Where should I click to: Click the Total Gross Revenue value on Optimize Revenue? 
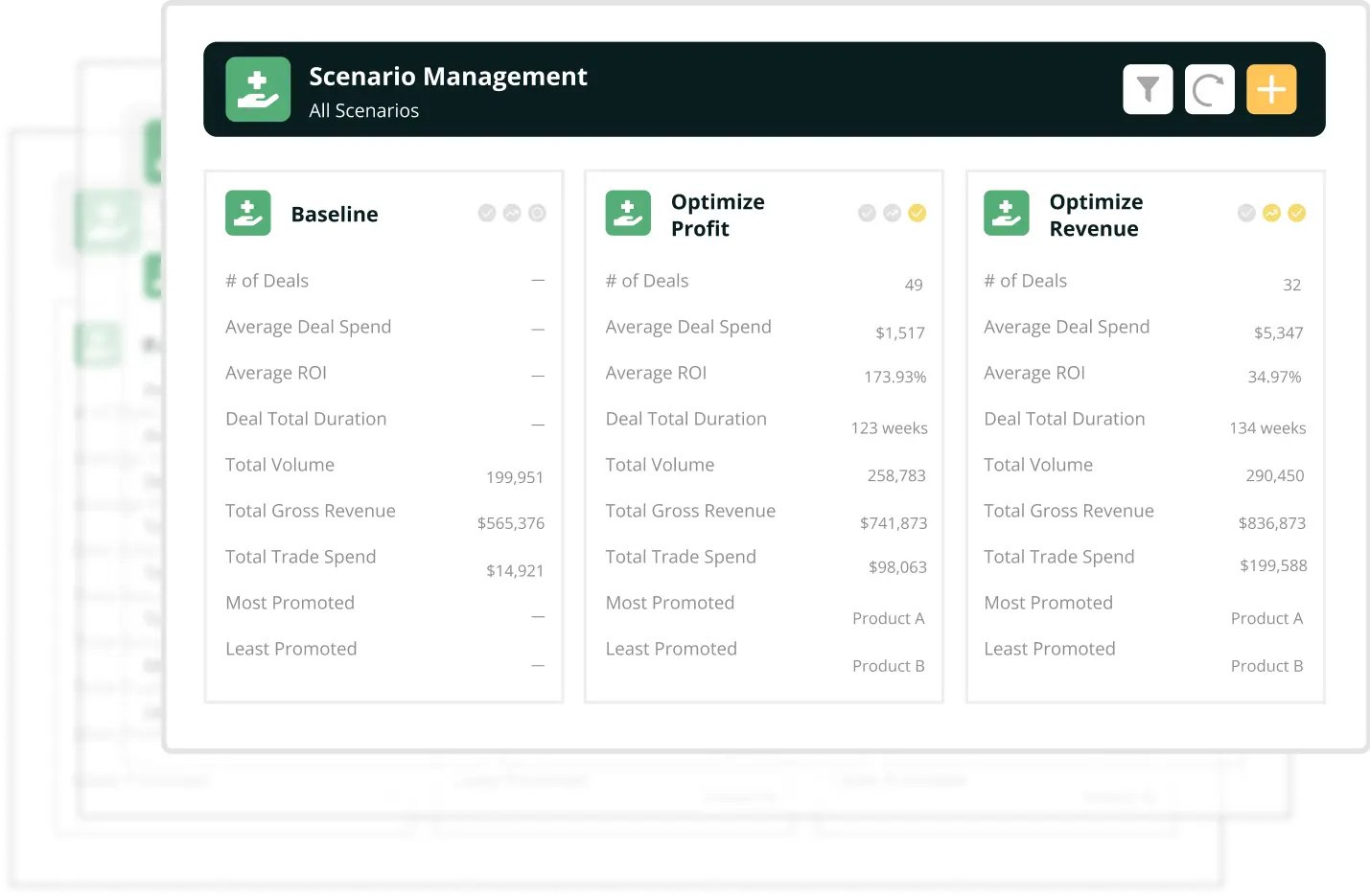tap(1273, 523)
